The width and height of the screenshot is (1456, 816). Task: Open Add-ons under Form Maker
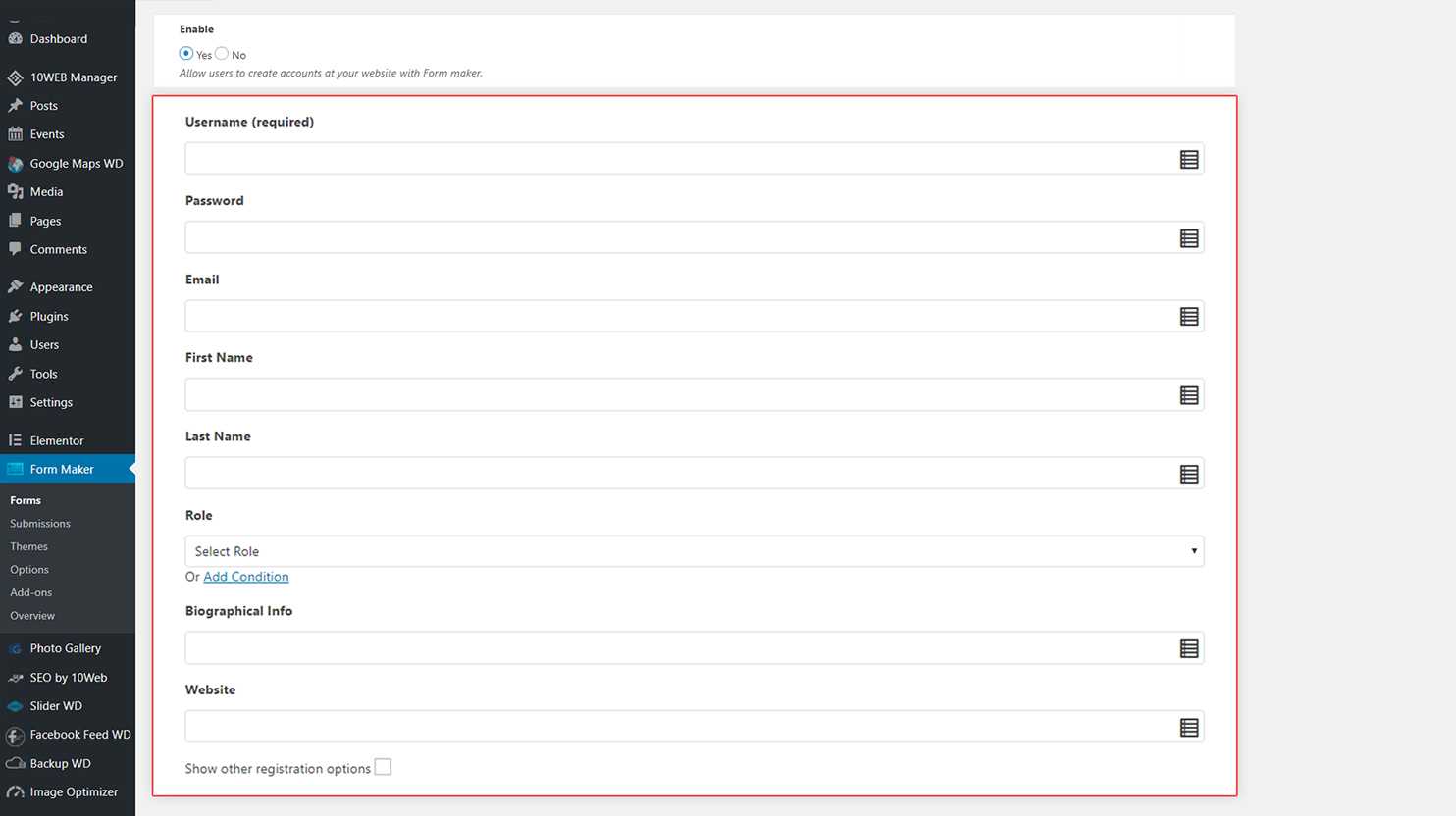(31, 592)
